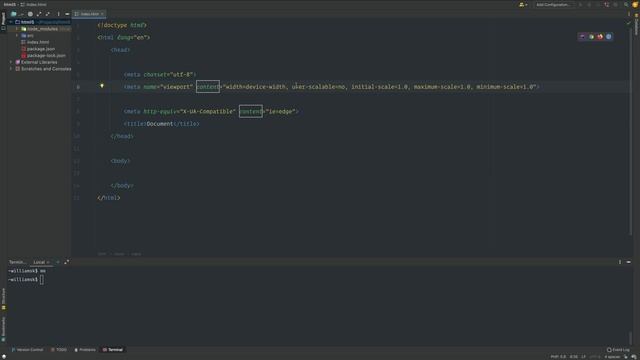Click the Run button in toolbar
This screenshot has height=360, width=640.
[580, 4]
